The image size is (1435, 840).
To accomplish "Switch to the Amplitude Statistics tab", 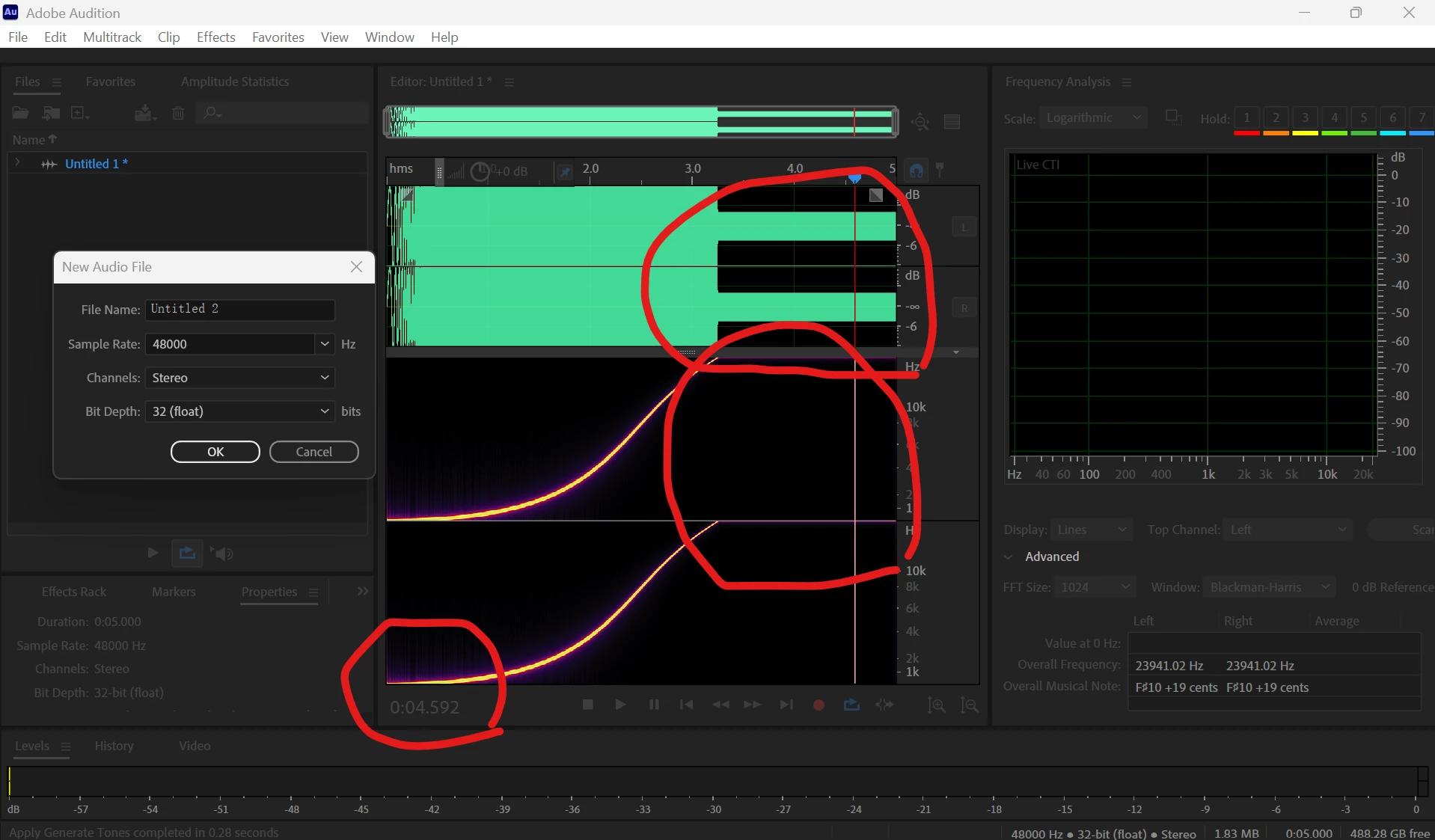I will coord(235,82).
